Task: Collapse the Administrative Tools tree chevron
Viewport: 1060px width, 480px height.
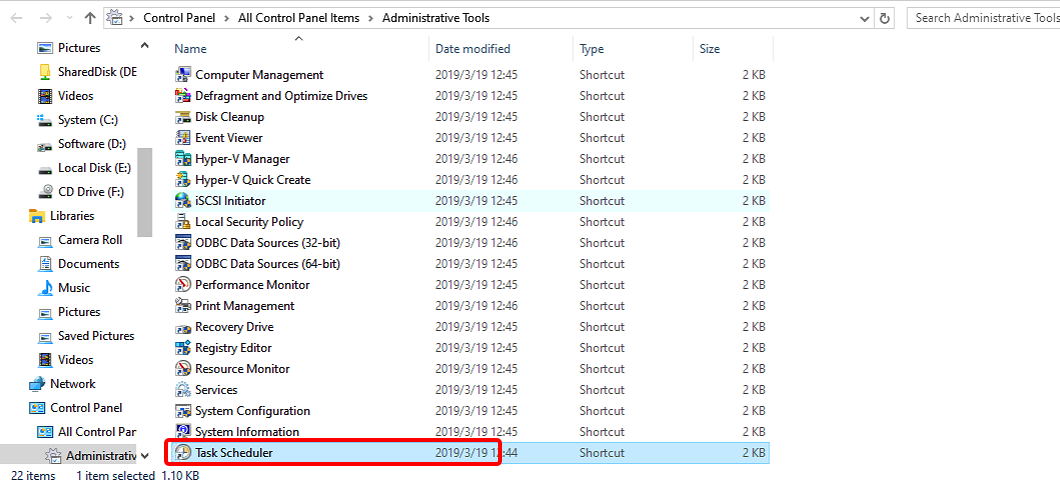Action: click(x=145, y=456)
